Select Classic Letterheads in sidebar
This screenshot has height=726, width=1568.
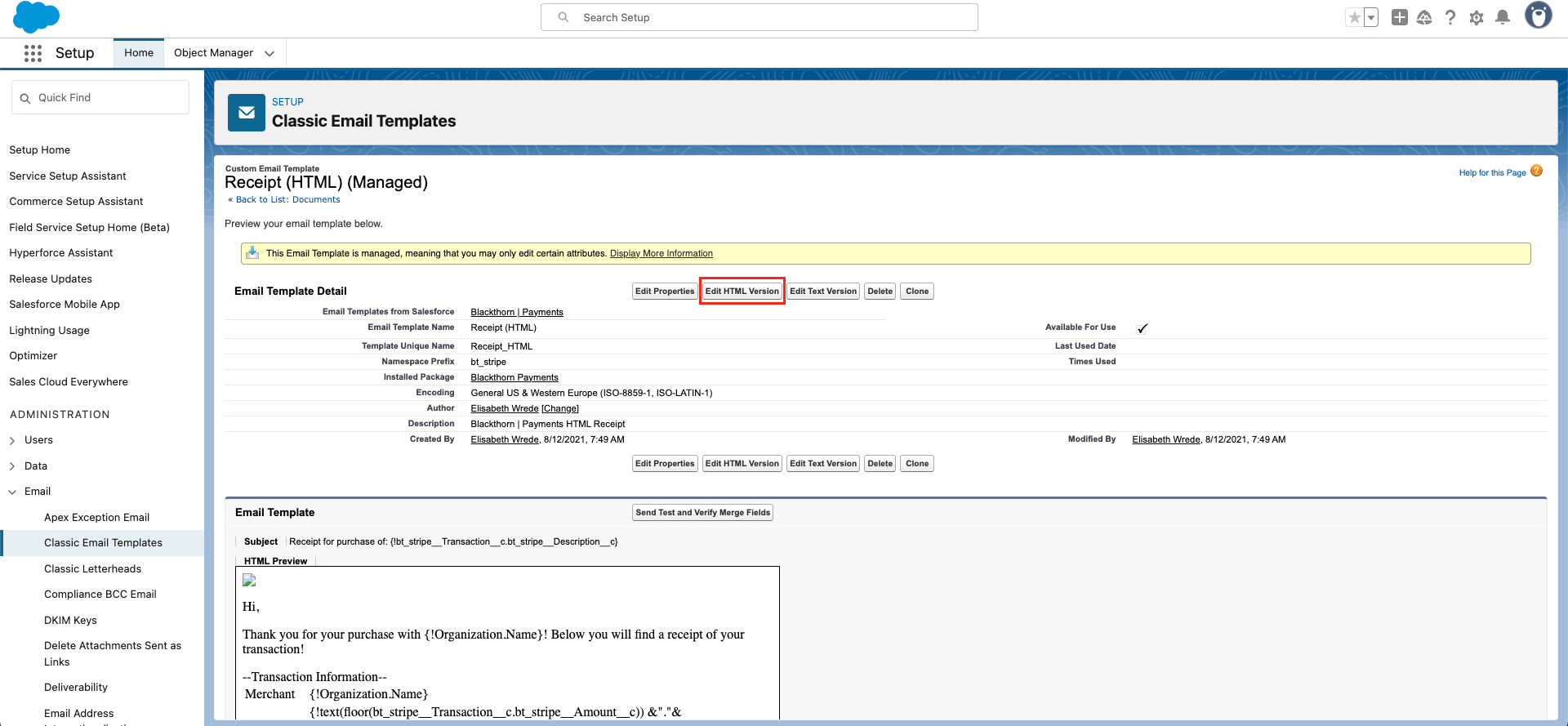pos(93,569)
